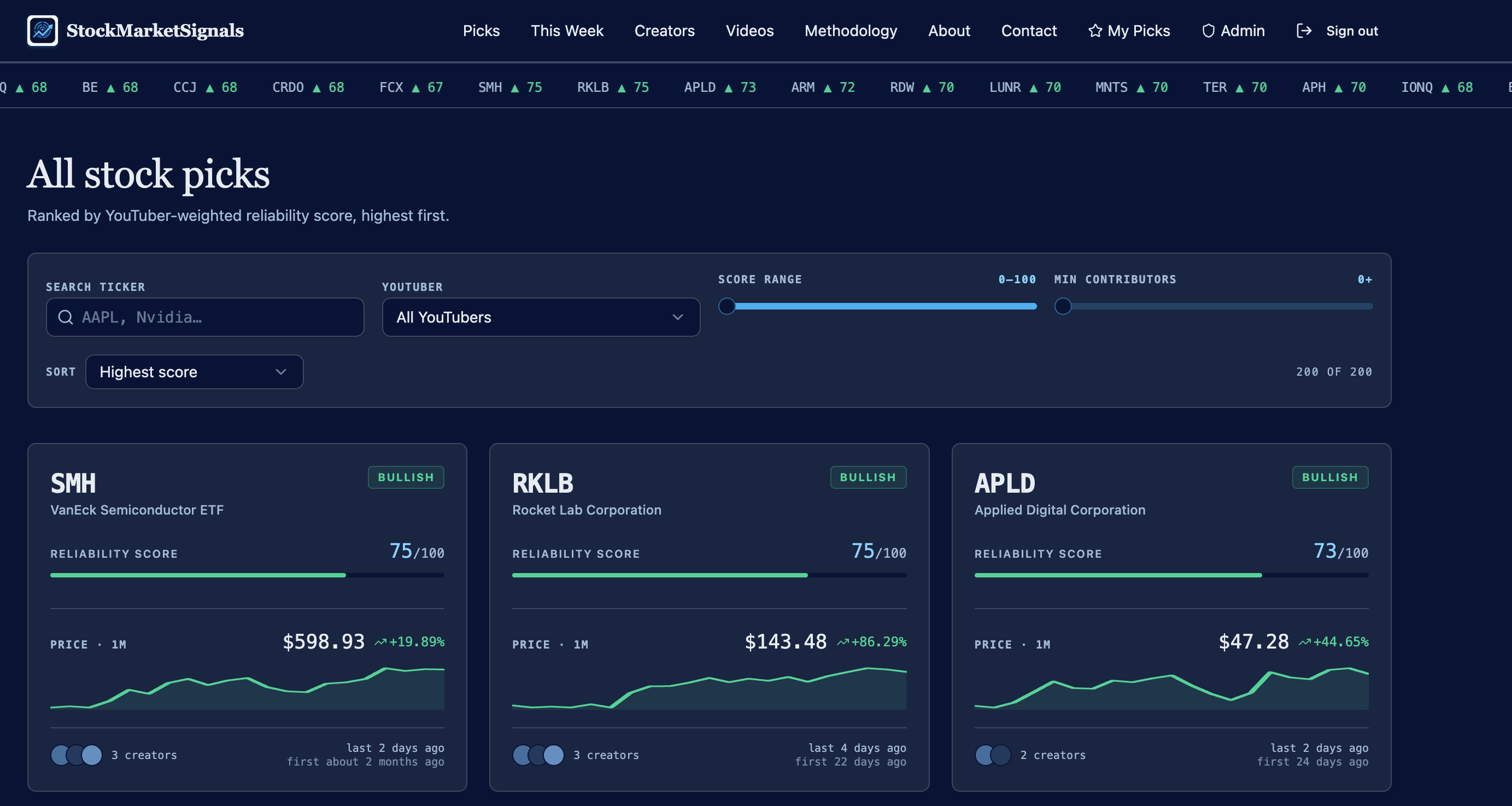
Task: Click the BULLISH badge on the RKLB card
Action: [x=868, y=477]
